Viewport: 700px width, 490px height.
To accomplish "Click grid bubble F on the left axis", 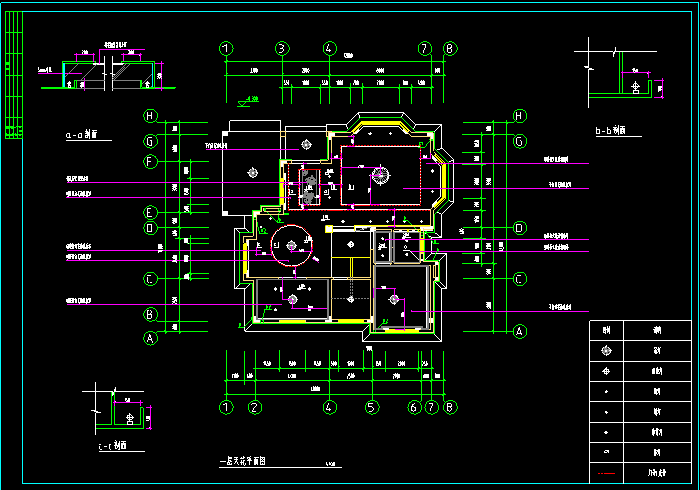I will point(151,161).
